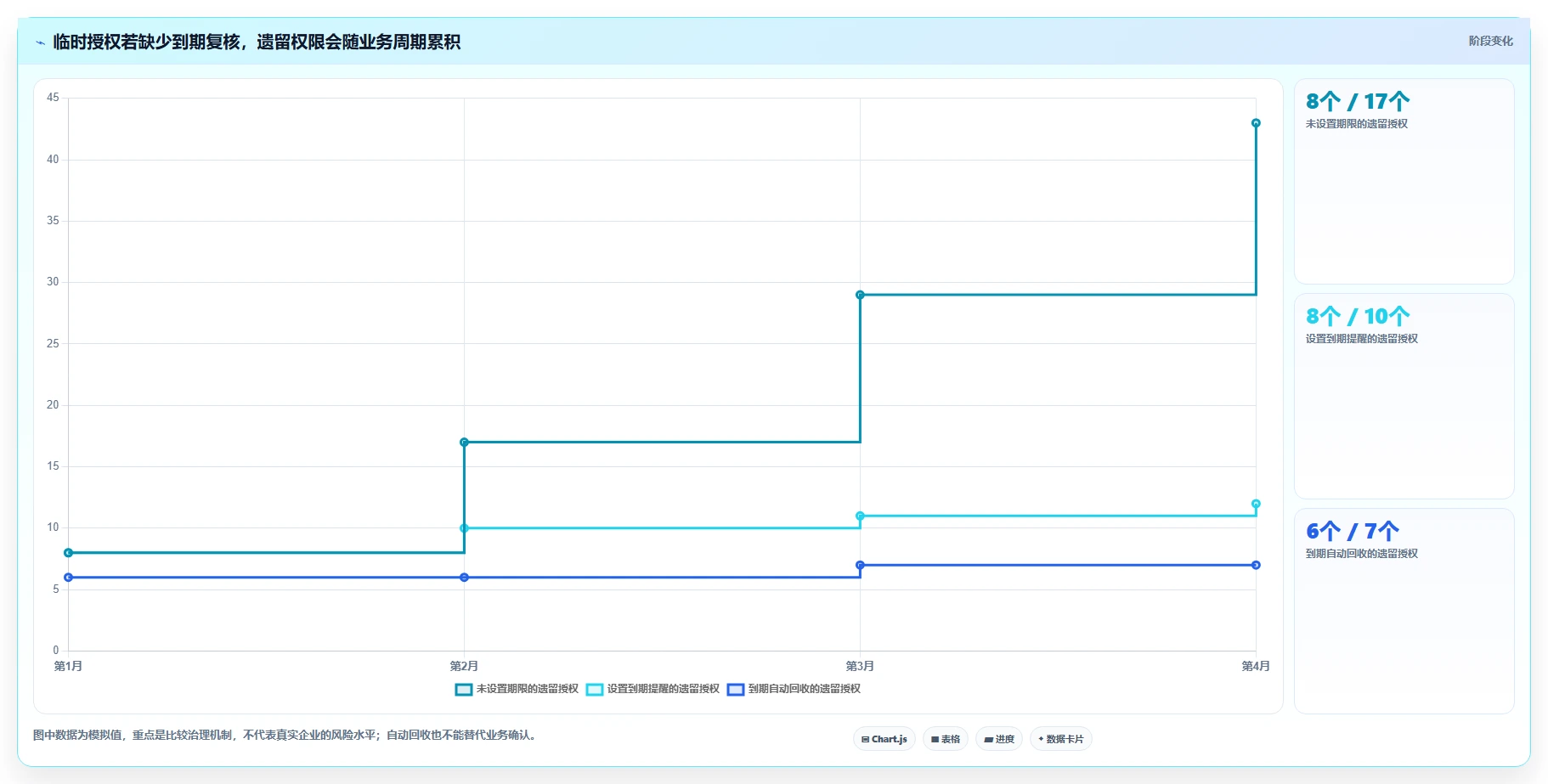Select the 表格 pill
The width and height of the screenshot is (1548, 784).
click(946, 739)
